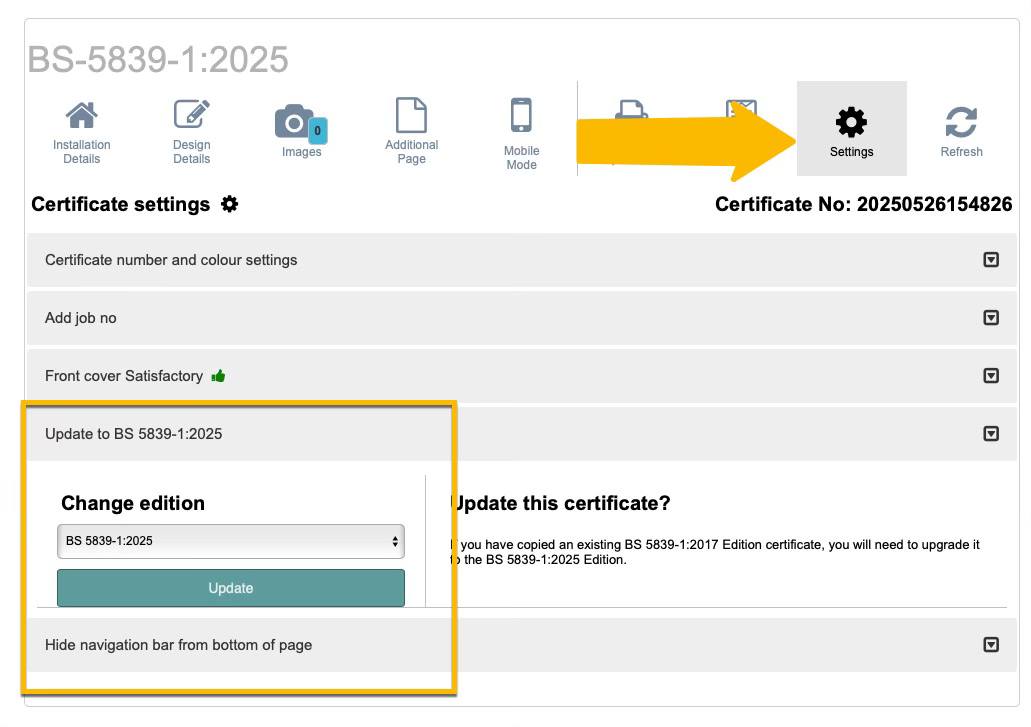Click the Settings gear in the toolbar
The image size is (1031, 727).
coord(851,122)
